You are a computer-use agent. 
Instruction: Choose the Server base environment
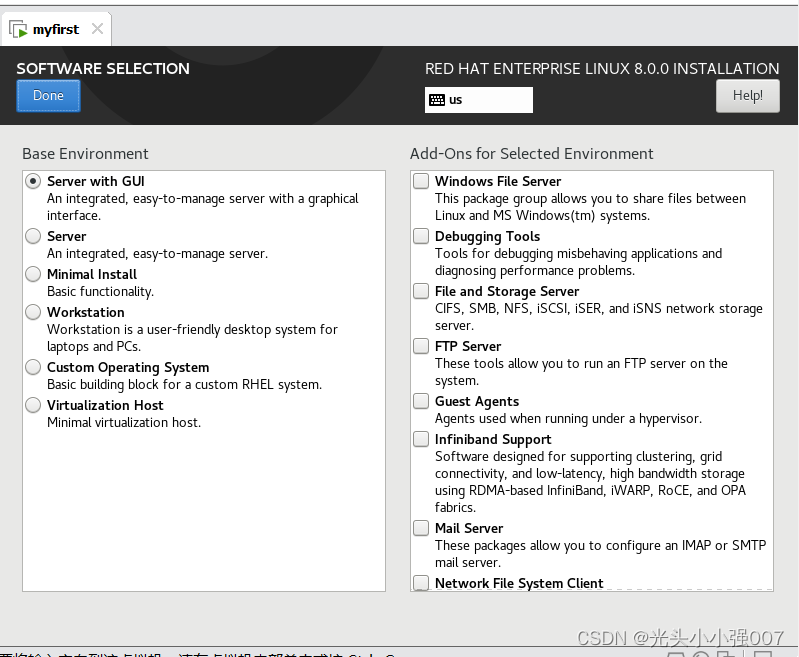coord(33,236)
